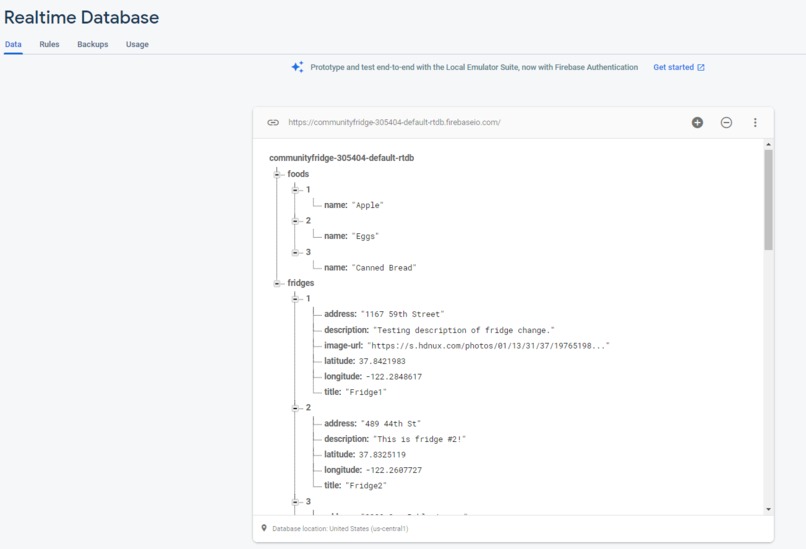Collapse fridge 3 node at the bottom

pos(295,501)
